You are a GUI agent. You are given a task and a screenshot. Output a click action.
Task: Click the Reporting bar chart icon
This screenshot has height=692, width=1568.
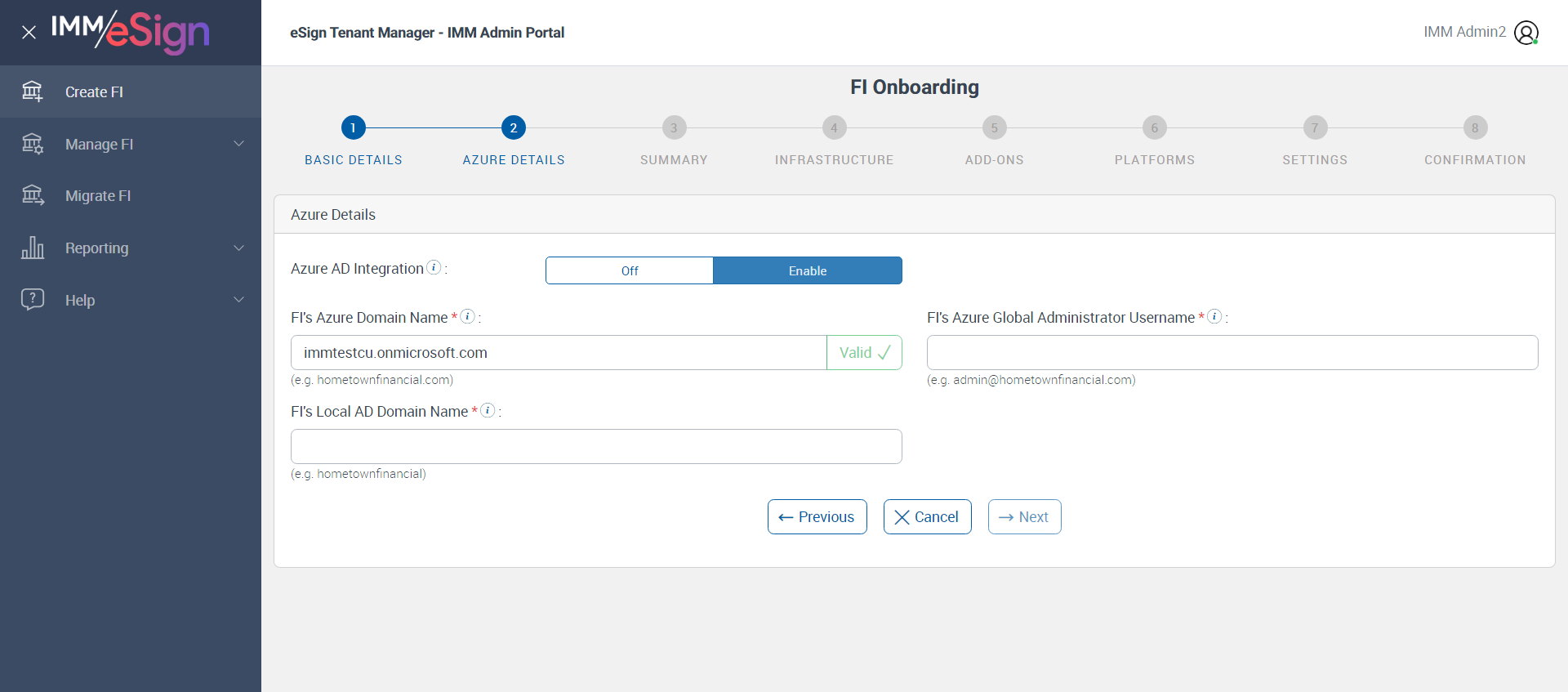pyautogui.click(x=33, y=248)
